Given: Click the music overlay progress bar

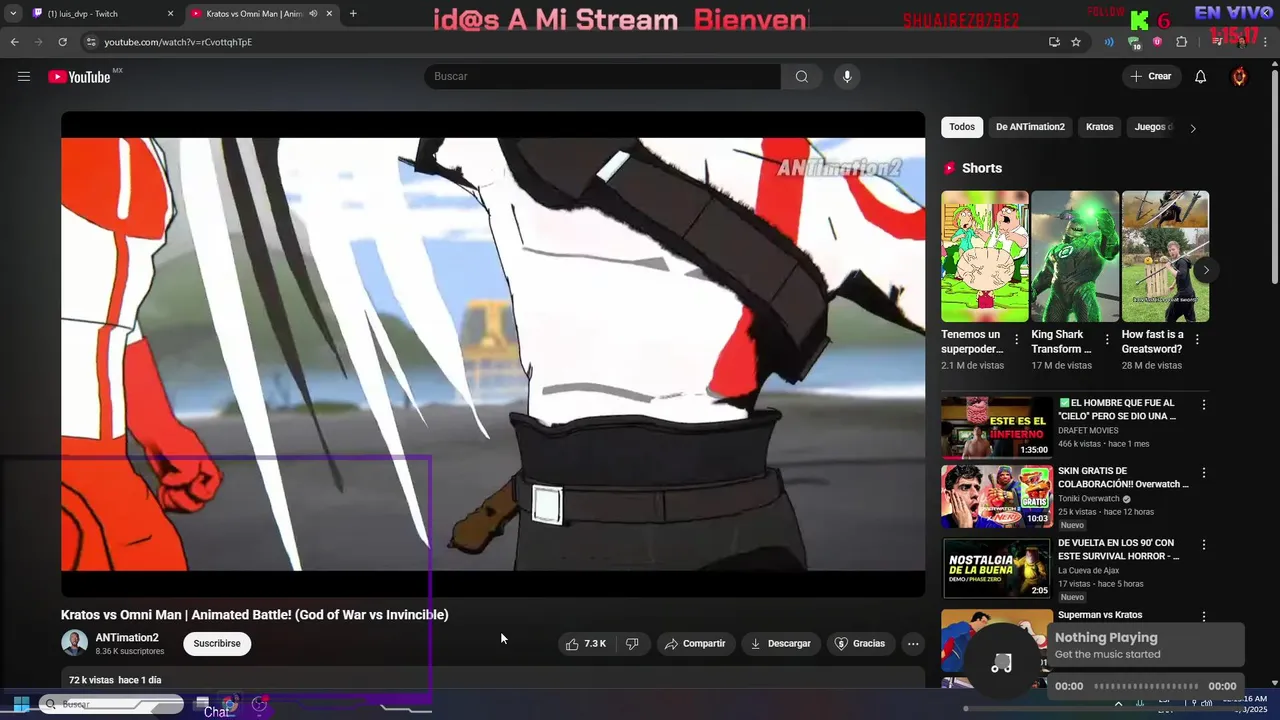Looking at the screenshot, I should pyautogui.click(x=1146, y=686).
